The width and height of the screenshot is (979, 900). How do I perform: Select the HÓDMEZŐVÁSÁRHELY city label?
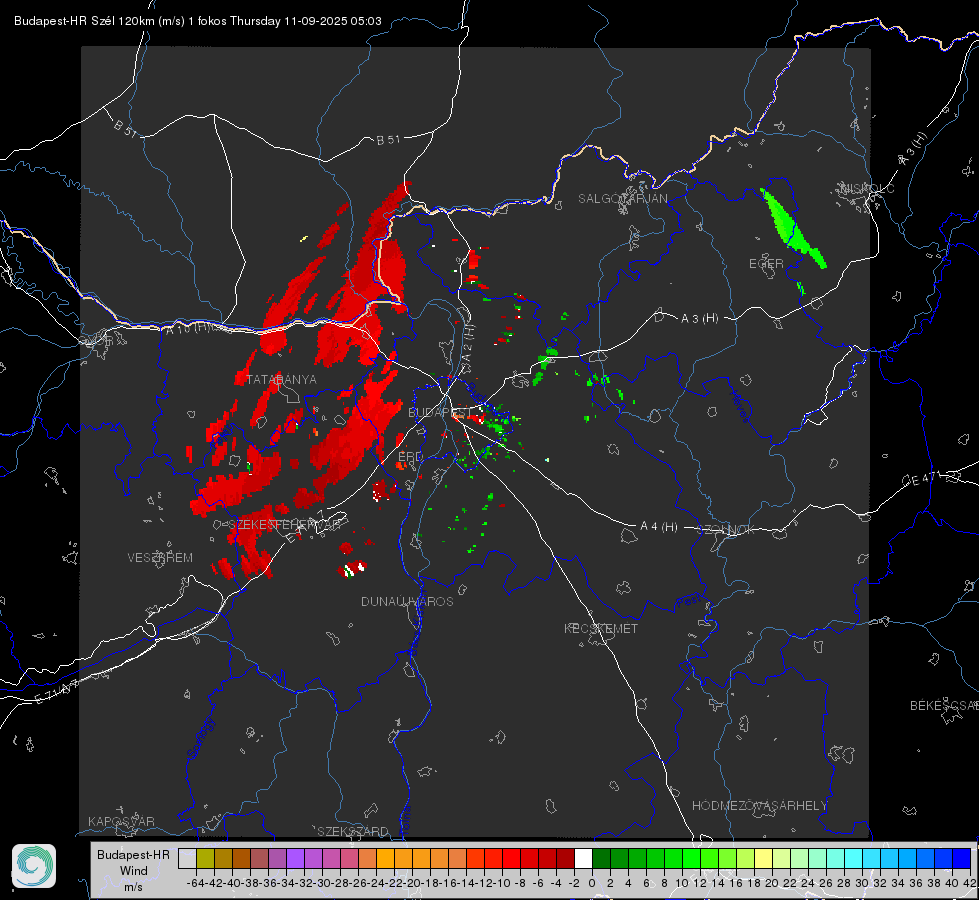pyautogui.click(x=759, y=806)
